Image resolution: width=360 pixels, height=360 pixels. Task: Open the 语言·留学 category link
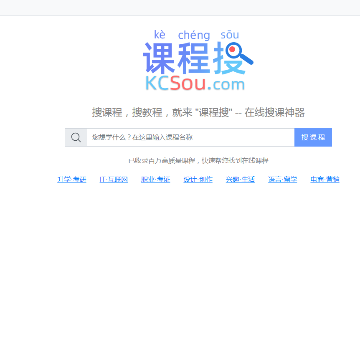(283, 179)
